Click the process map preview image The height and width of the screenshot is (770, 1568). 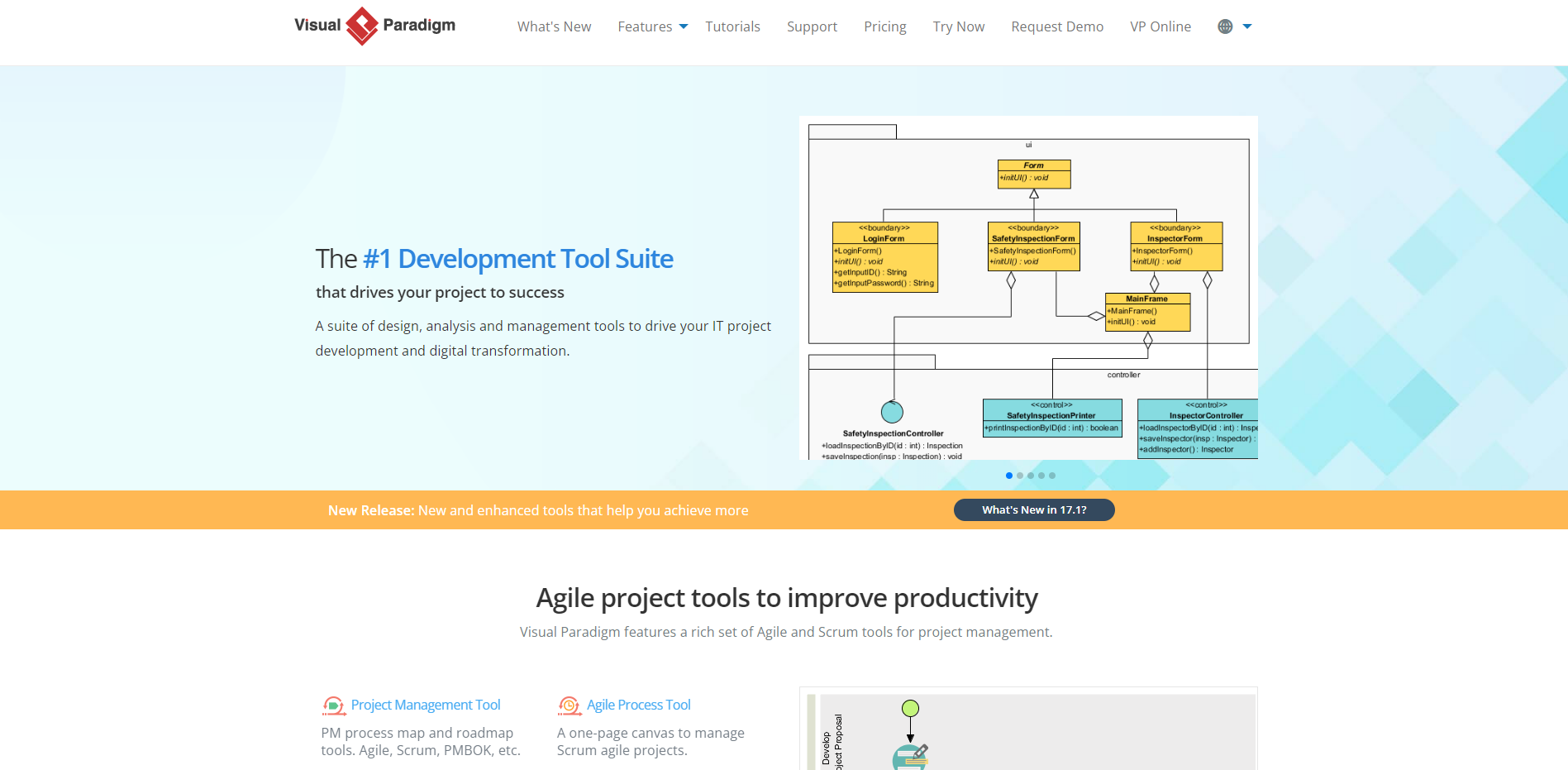[x=1028, y=729]
